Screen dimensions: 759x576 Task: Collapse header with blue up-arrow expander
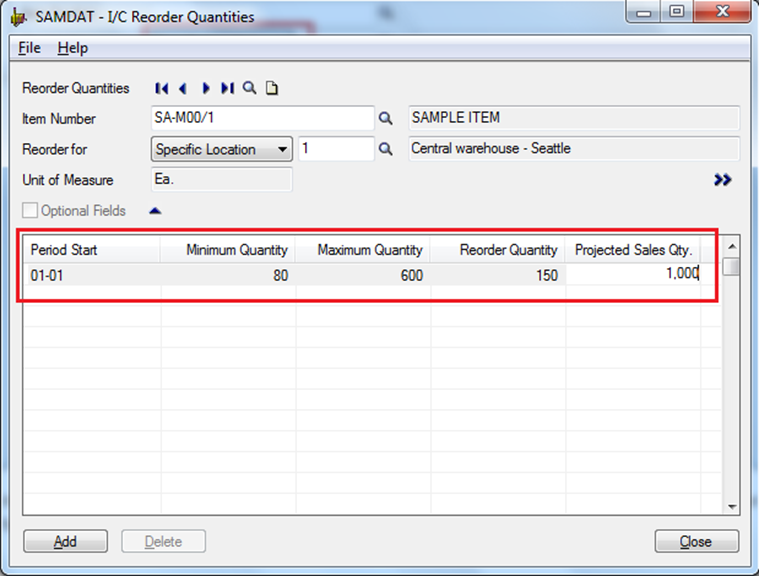tap(155, 211)
